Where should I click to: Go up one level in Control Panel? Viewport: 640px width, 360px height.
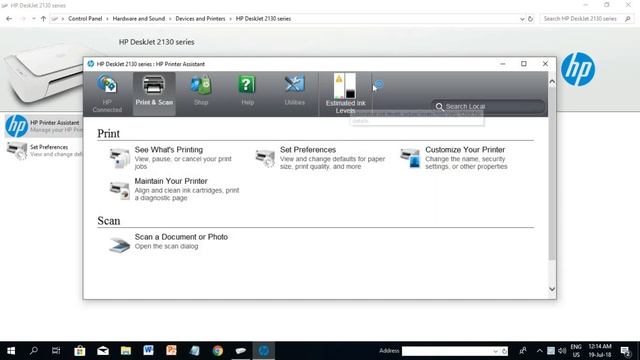point(43,19)
